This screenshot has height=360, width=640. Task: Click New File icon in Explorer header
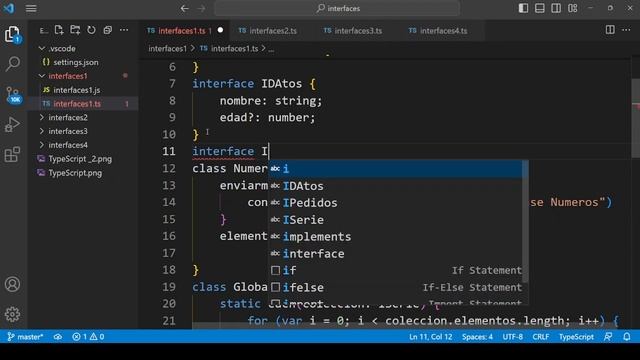click(59, 30)
